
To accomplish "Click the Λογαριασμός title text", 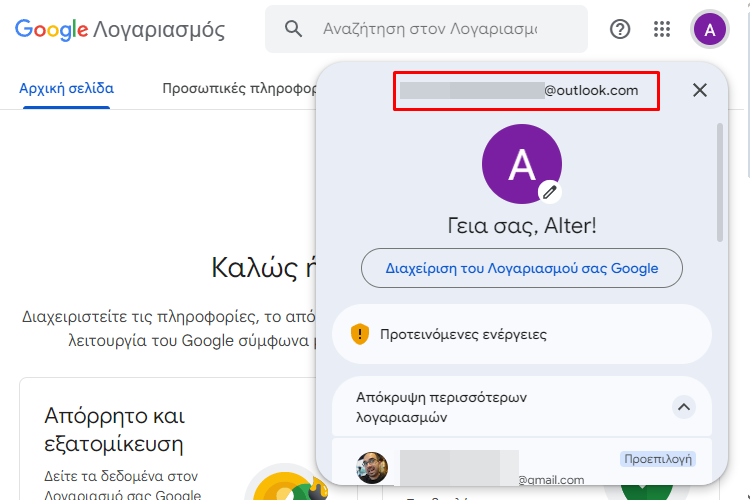I will [x=159, y=30].
